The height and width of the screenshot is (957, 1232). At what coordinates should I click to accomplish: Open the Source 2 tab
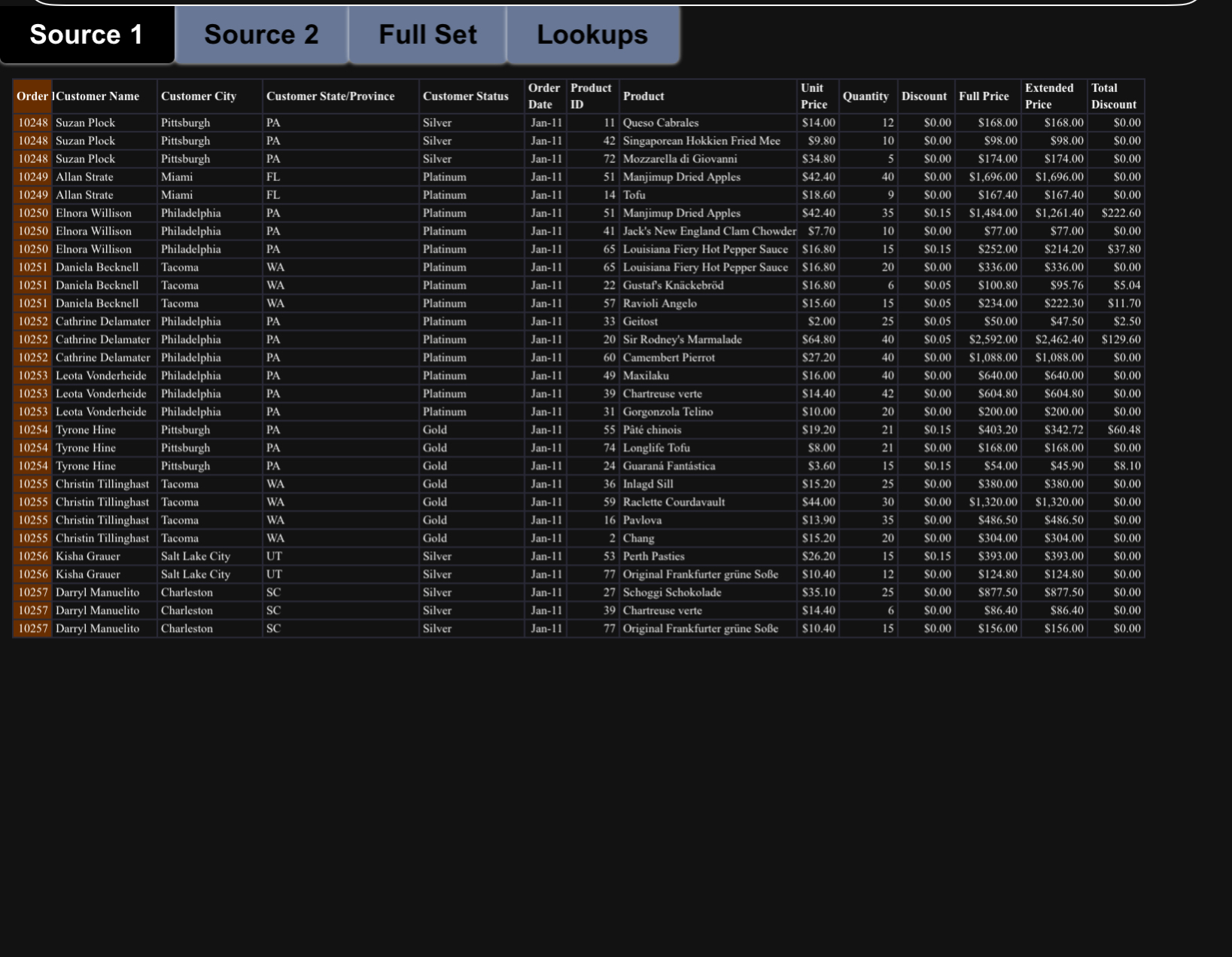pyautogui.click(x=261, y=35)
